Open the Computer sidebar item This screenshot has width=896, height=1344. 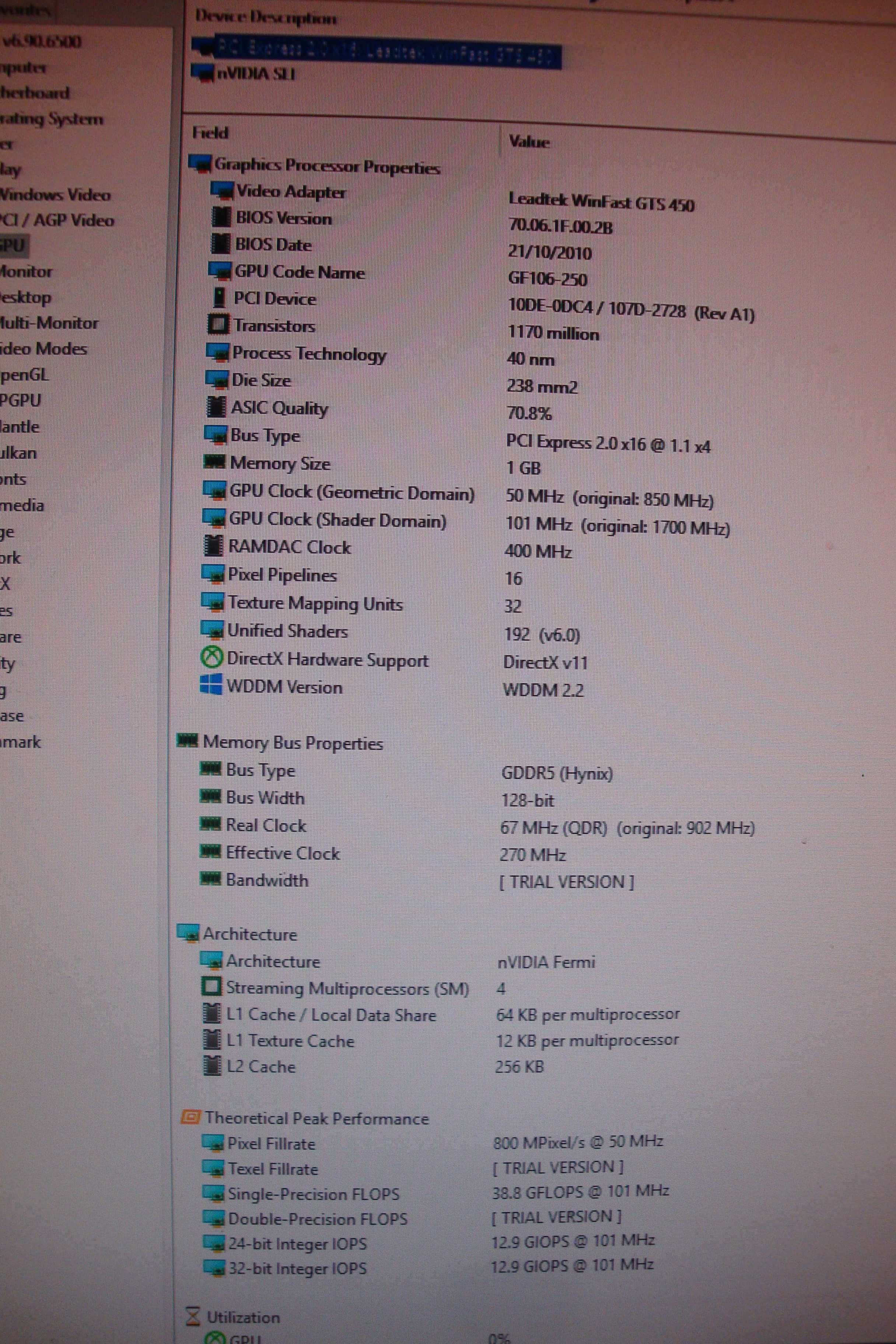(23, 67)
